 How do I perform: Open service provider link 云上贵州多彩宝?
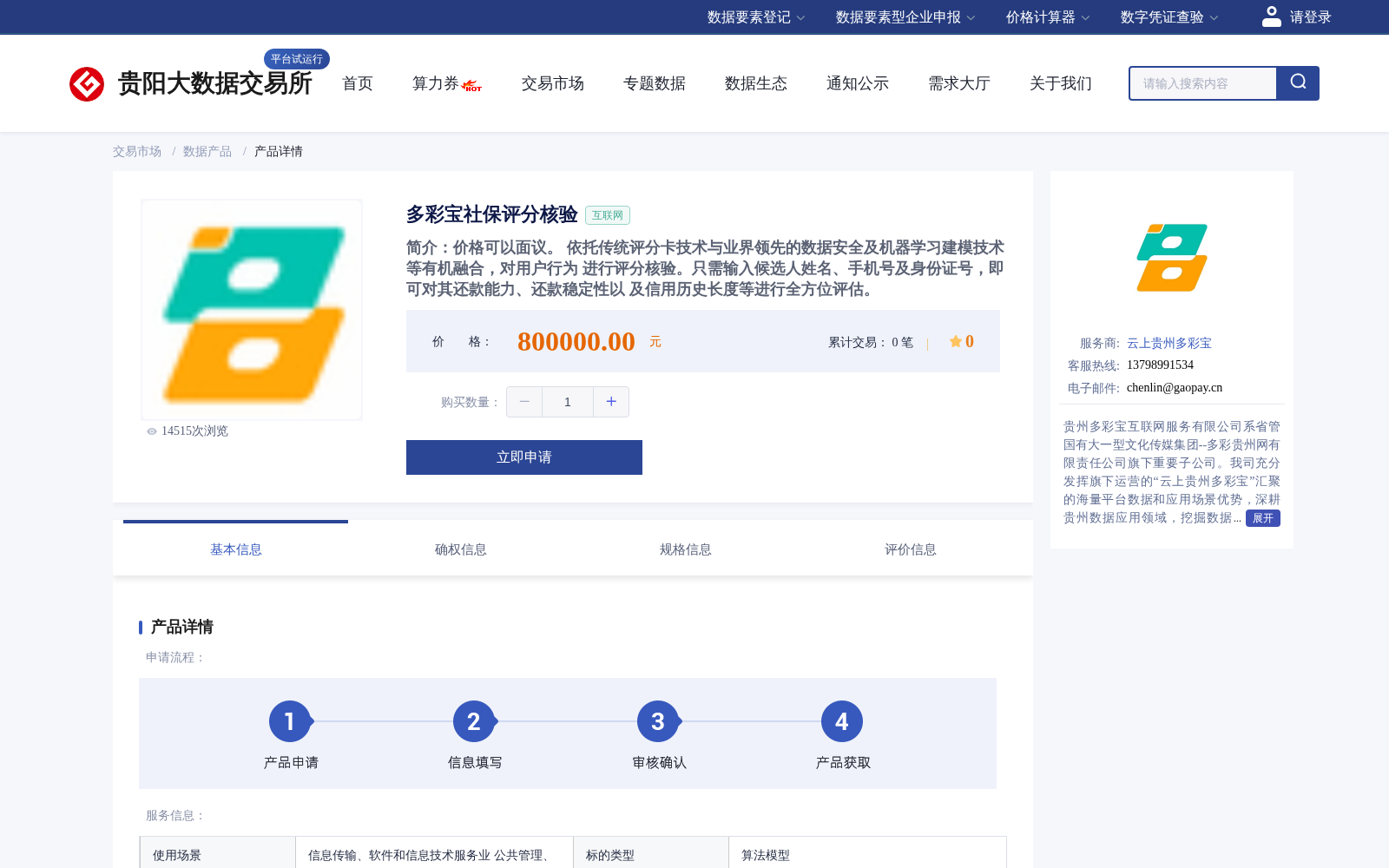click(x=1169, y=343)
